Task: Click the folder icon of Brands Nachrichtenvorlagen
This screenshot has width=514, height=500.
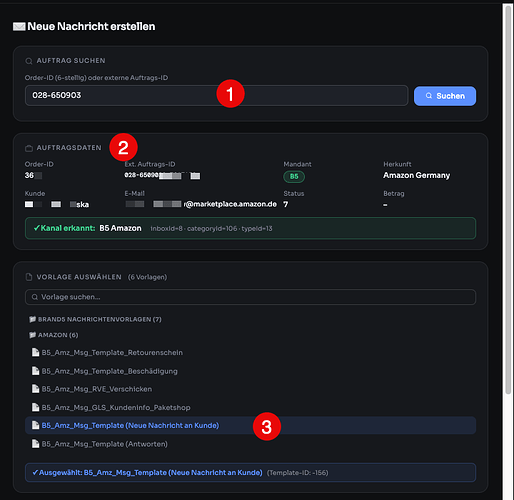Action: coord(32,319)
